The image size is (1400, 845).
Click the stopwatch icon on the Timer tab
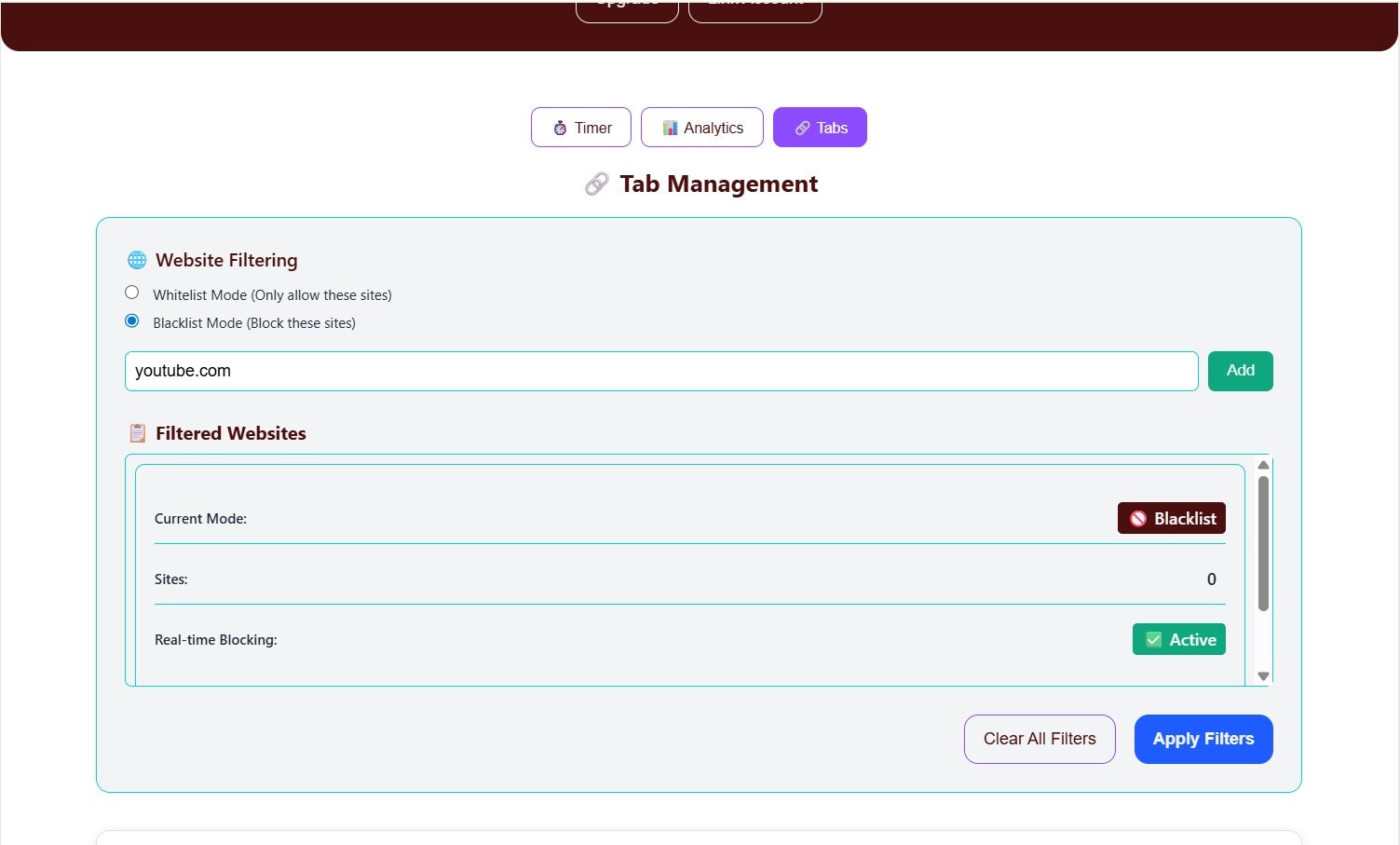(561, 128)
